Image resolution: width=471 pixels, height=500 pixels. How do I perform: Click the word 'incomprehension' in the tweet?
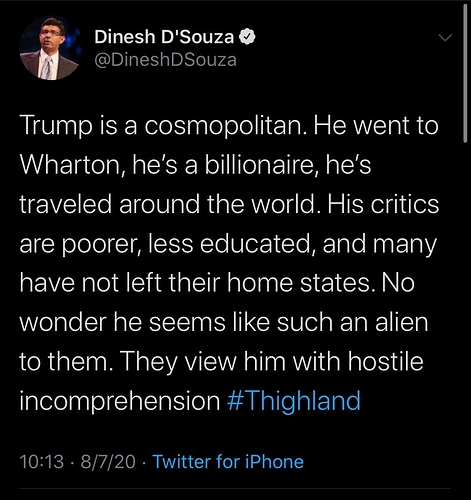tap(120, 401)
